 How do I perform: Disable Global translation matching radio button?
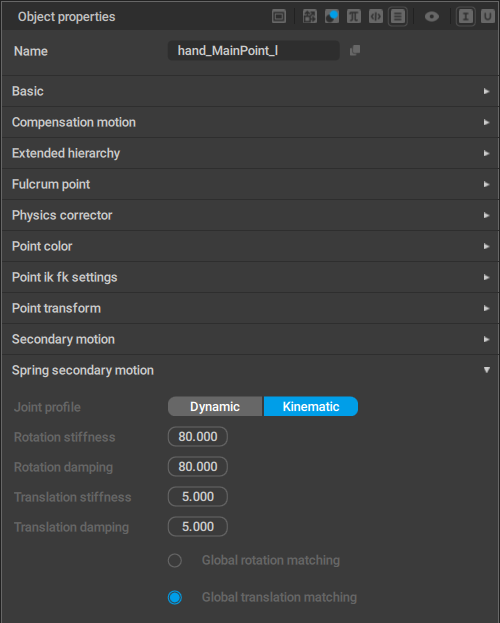click(x=175, y=597)
